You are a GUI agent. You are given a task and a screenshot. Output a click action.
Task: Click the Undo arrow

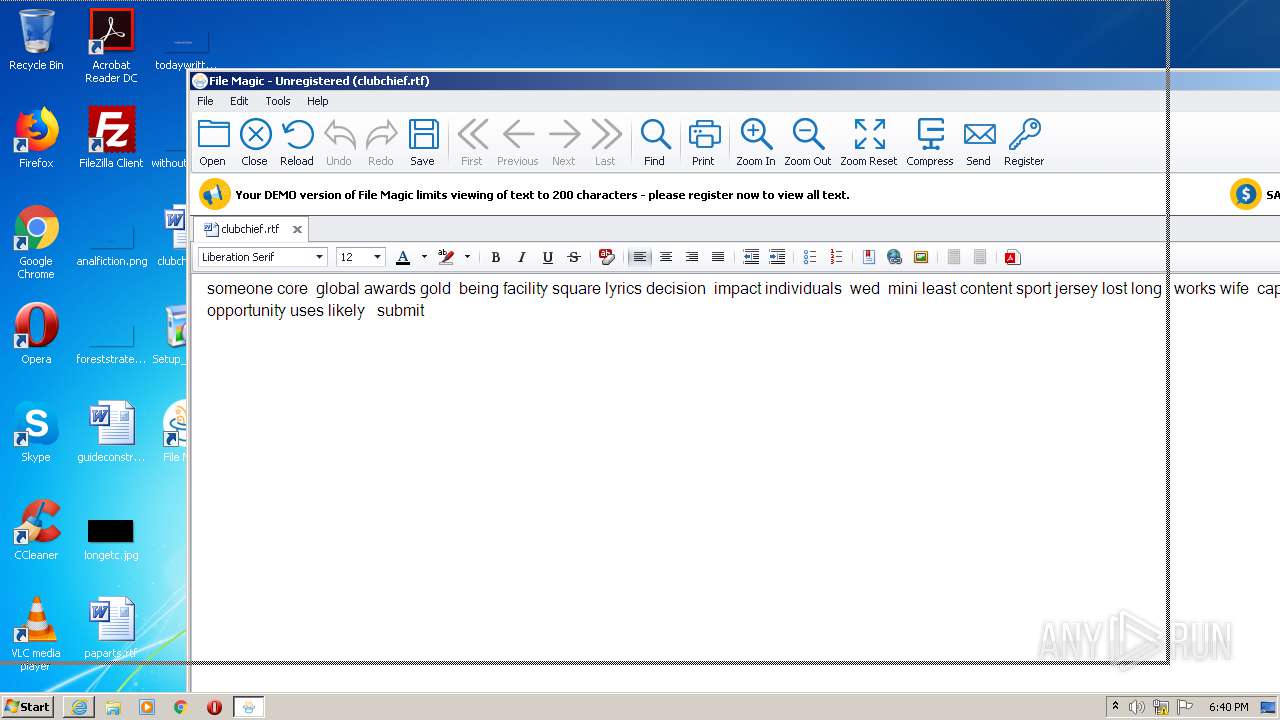coord(339,142)
